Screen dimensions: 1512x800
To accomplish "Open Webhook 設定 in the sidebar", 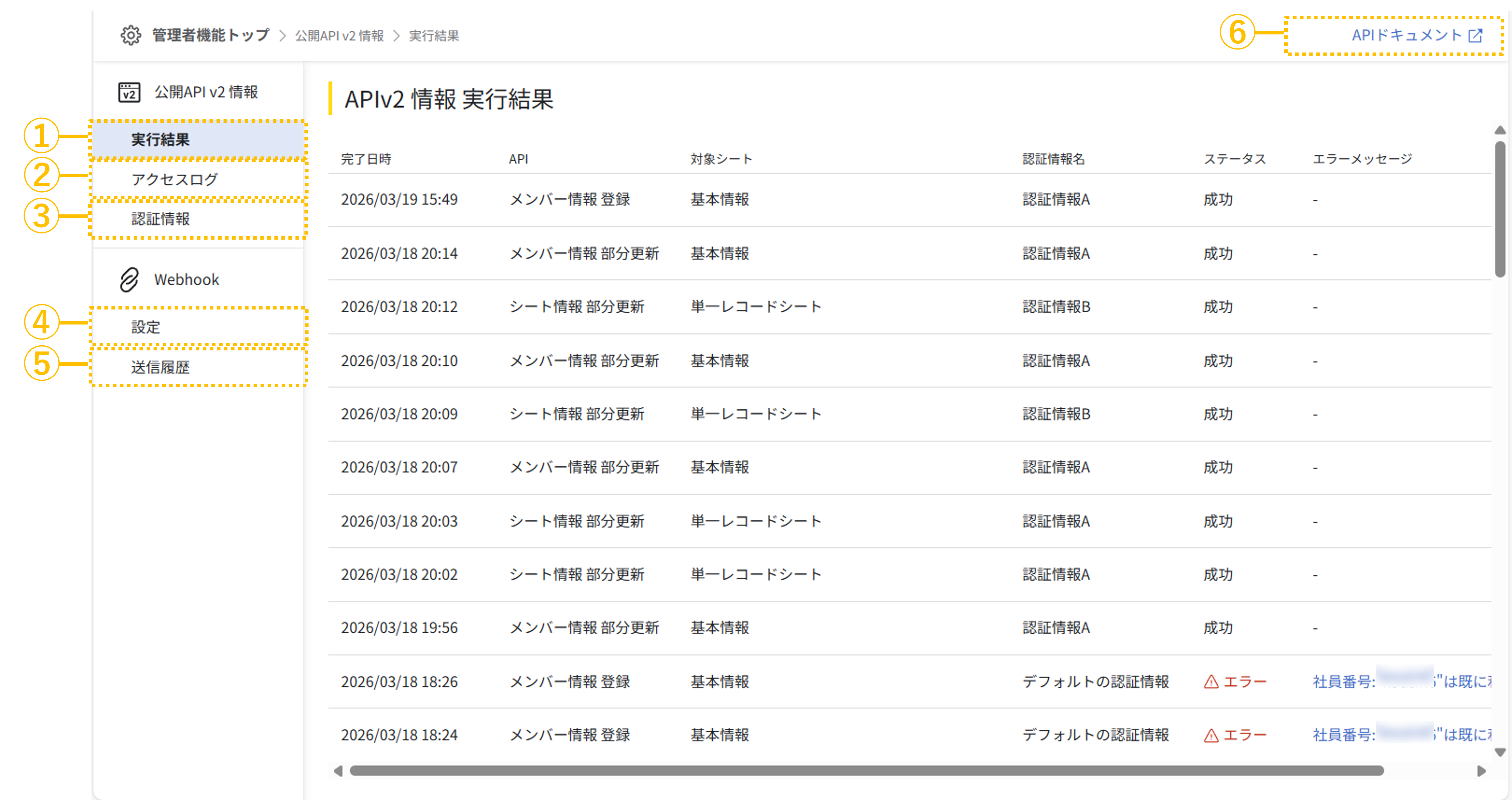I will pos(198,327).
